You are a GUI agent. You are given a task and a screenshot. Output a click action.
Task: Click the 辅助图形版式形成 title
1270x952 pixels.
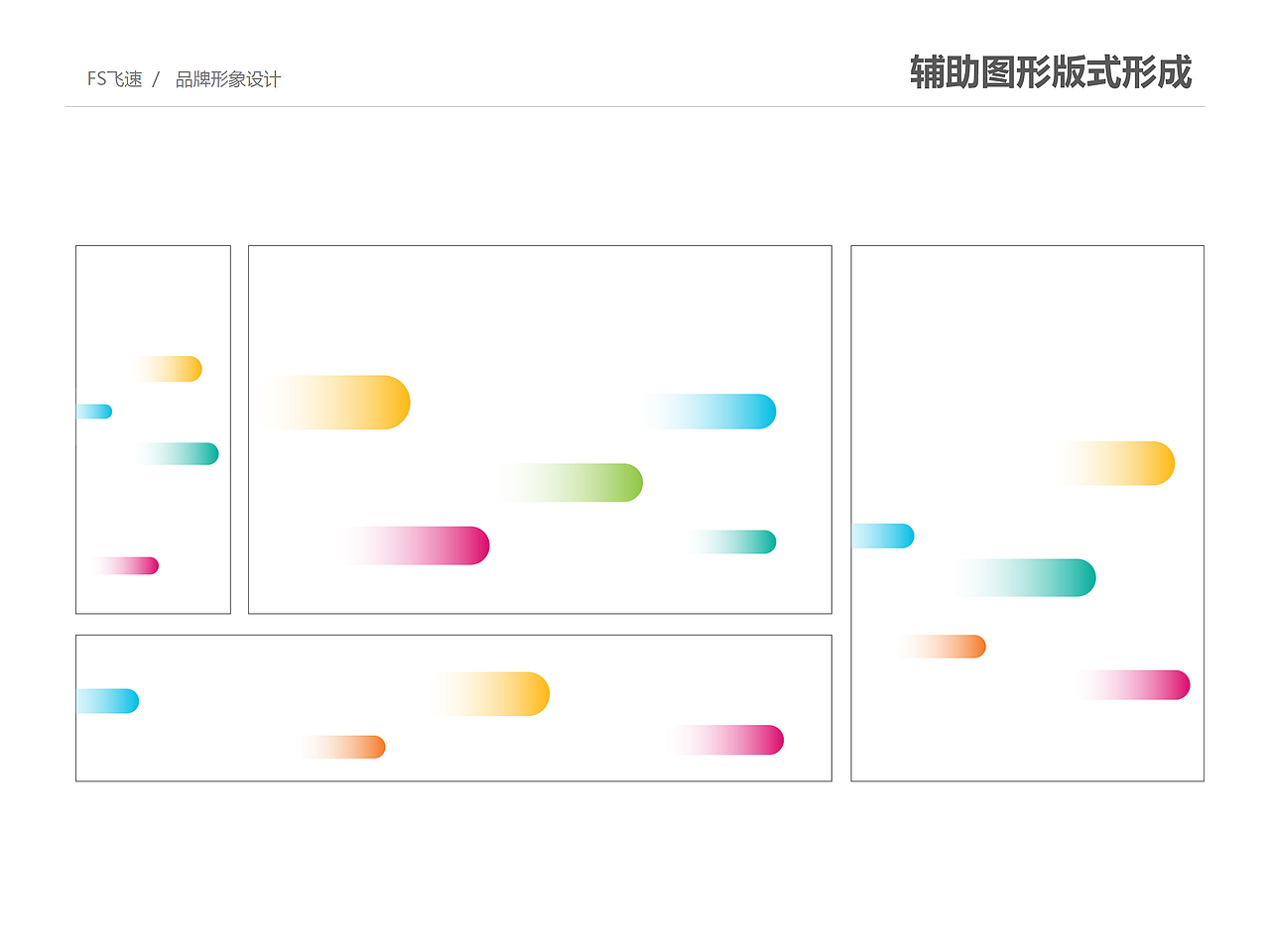pos(1049,73)
